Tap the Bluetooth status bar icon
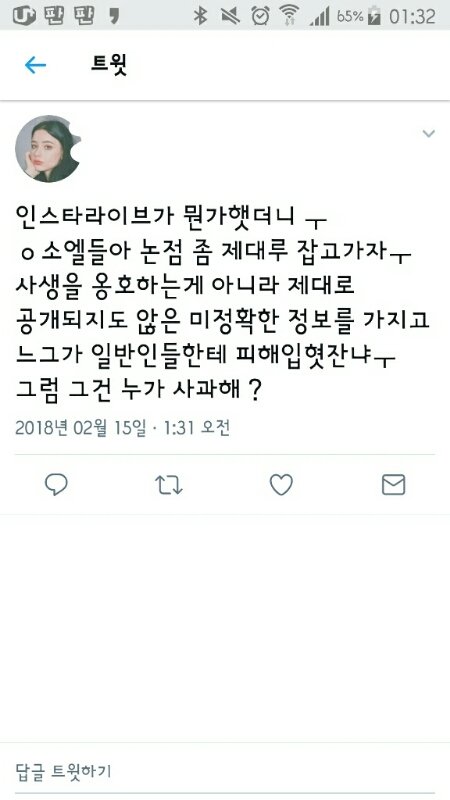 click(x=200, y=16)
